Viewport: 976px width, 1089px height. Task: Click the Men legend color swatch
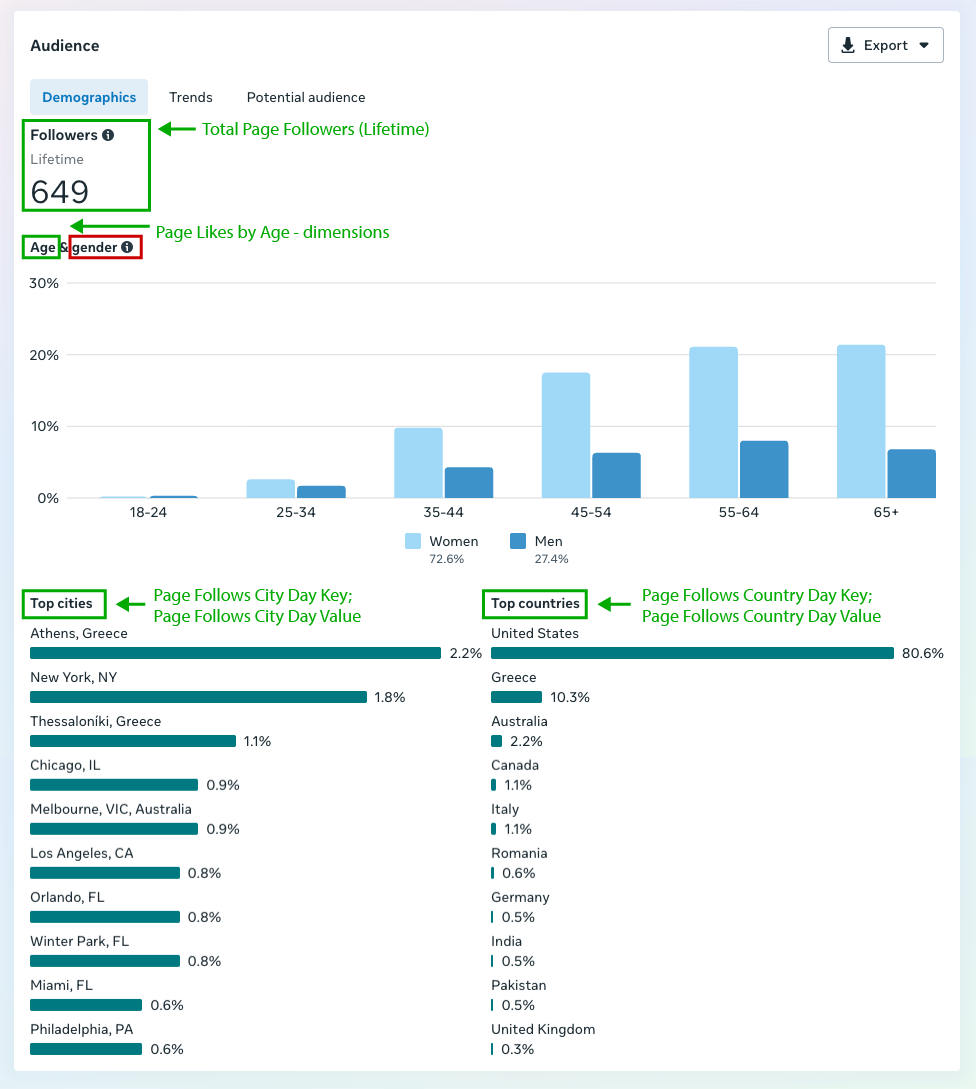518,541
